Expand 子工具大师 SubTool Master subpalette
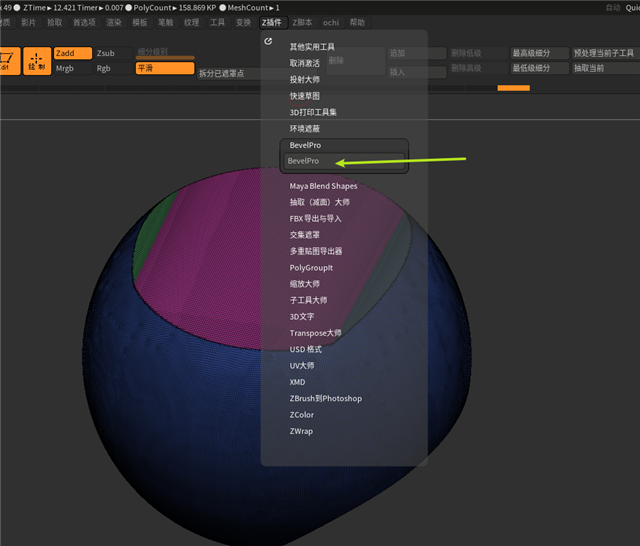This screenshot has width=640, height=546. (308, 300)
